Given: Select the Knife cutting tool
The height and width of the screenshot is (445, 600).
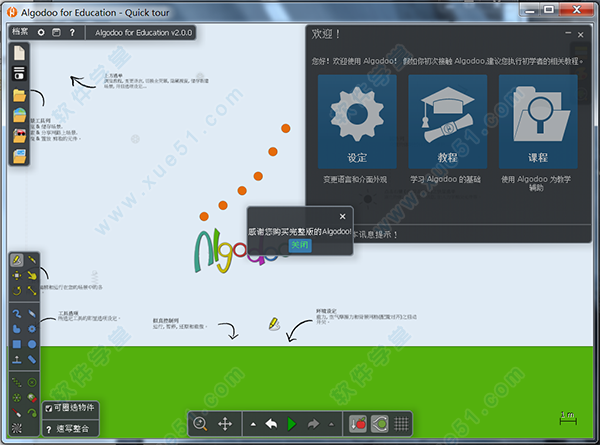Looking at the screenshot, I should [x=32, y=260].
